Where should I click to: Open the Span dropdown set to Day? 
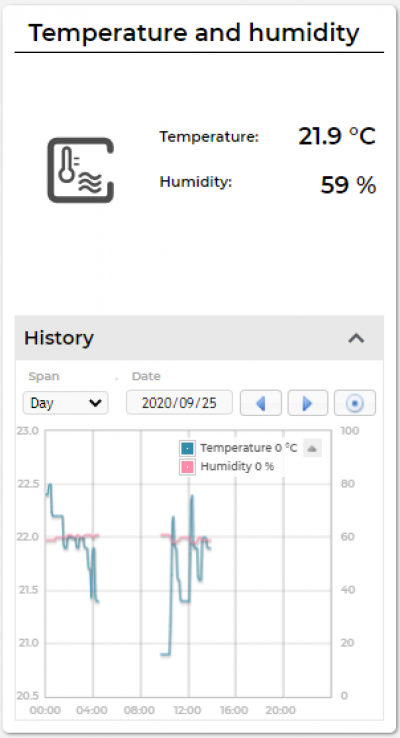click(65, 403)
